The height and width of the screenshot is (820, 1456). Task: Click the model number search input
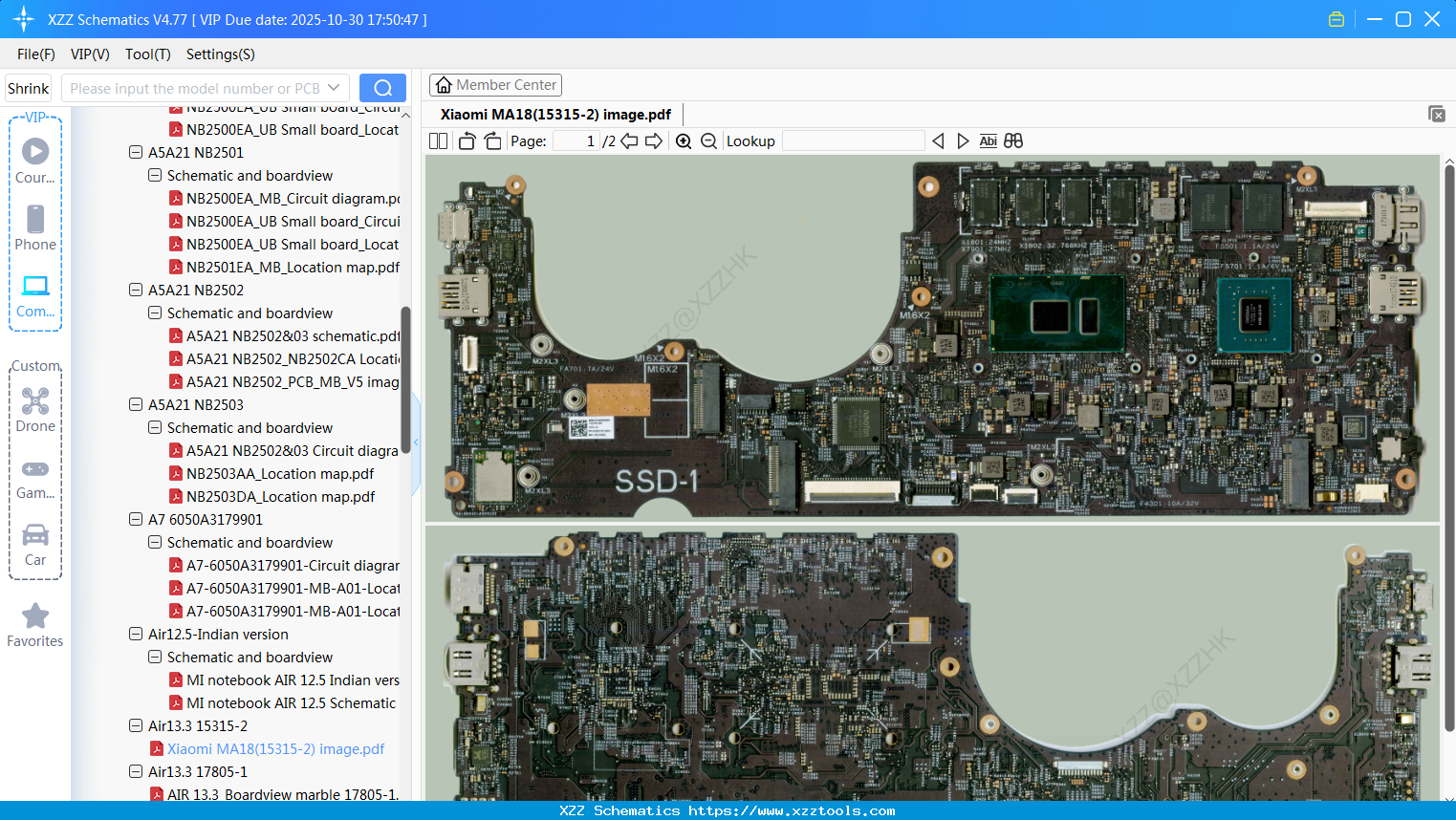tap(195, 88)
